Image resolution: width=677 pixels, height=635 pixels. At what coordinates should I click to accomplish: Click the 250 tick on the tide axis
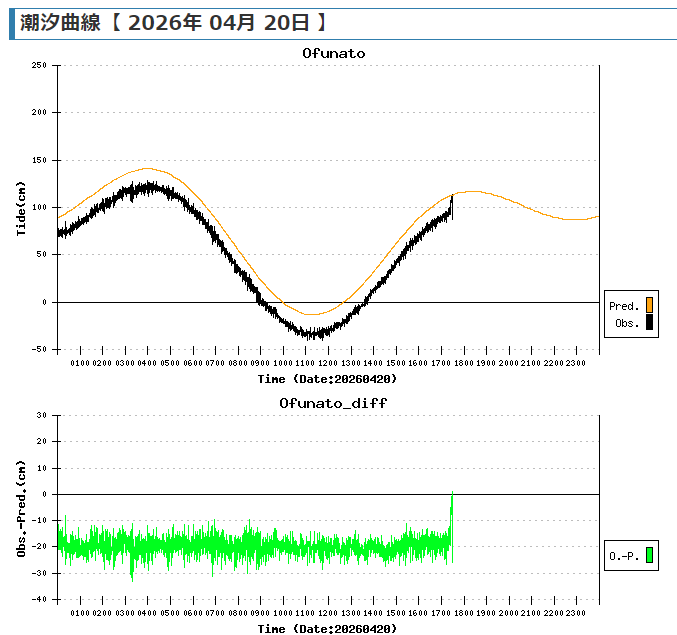click(x=39, y=65)
